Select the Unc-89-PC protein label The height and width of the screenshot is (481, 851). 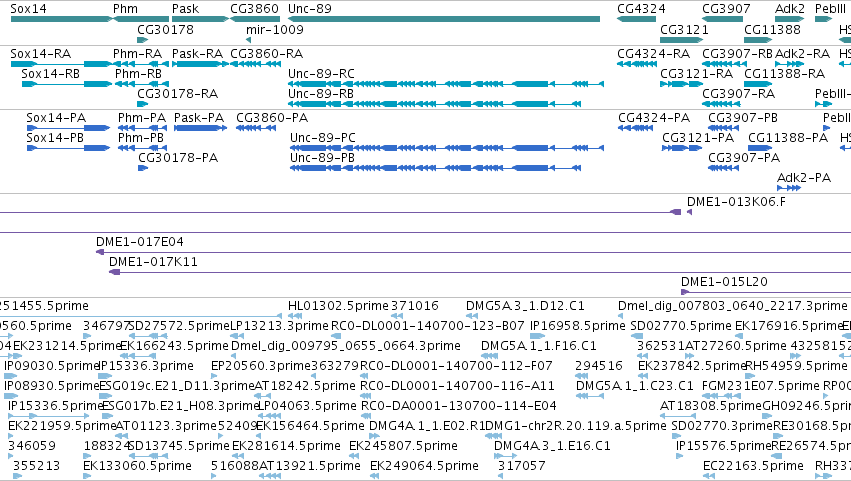323,137
